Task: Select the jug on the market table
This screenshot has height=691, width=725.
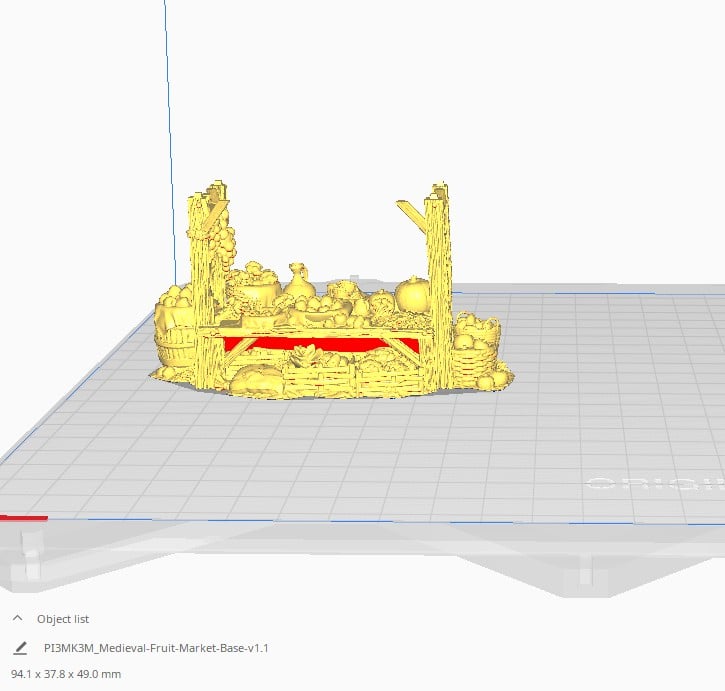Action: (297, 278)
